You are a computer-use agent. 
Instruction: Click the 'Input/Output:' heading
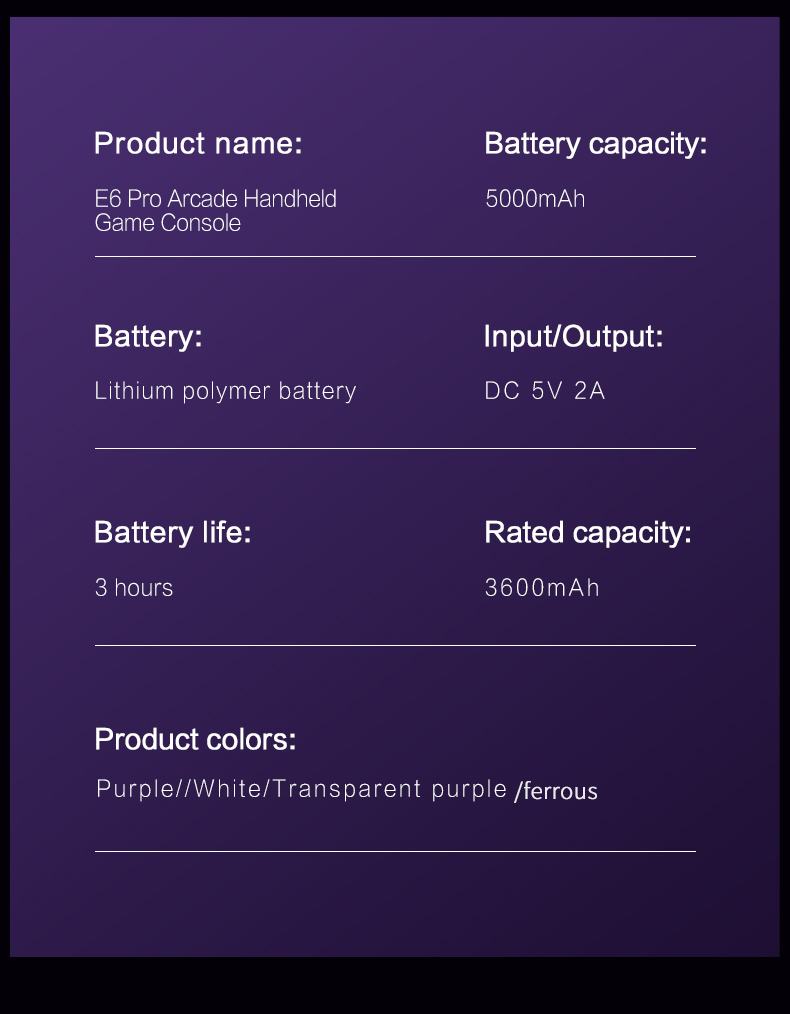tap(573, 337)
